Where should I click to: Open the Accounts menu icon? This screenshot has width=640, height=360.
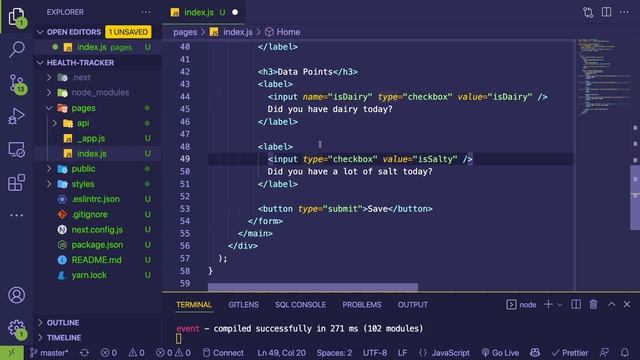[x=16, y=295]
